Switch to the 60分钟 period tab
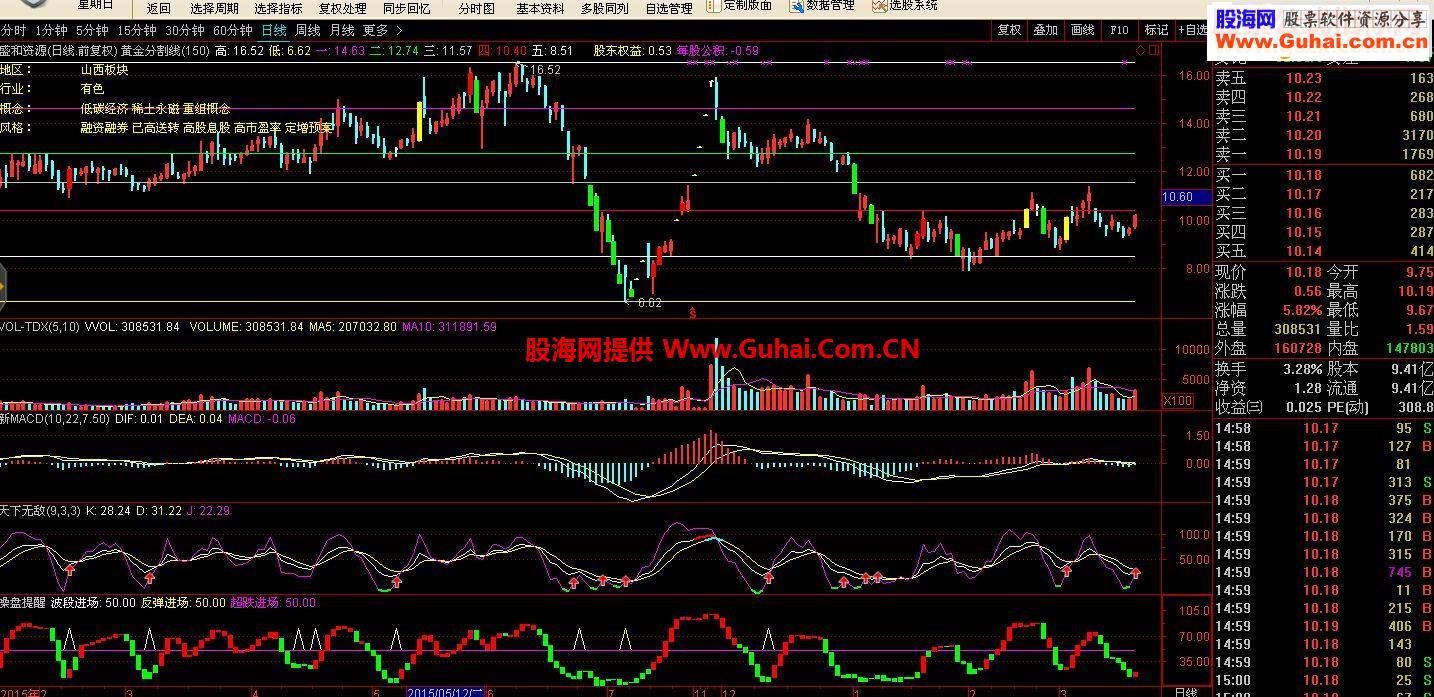The height and width of the screenshot is (697, 1434). tap(233, 30)
